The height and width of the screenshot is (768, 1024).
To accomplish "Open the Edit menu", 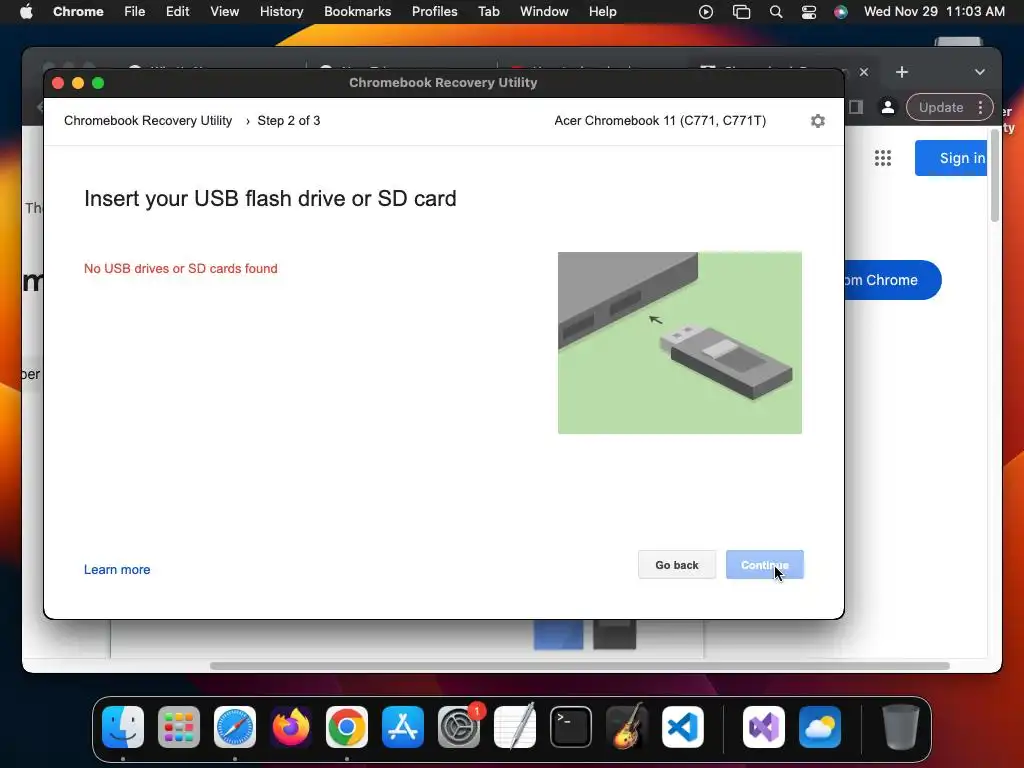I will coord(177,12).
